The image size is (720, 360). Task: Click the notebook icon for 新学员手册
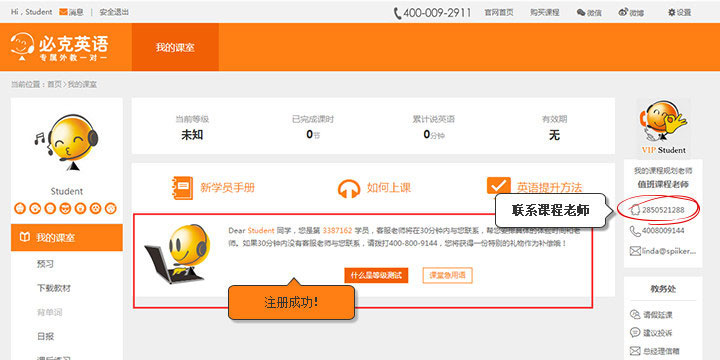[x=181, y=188]
